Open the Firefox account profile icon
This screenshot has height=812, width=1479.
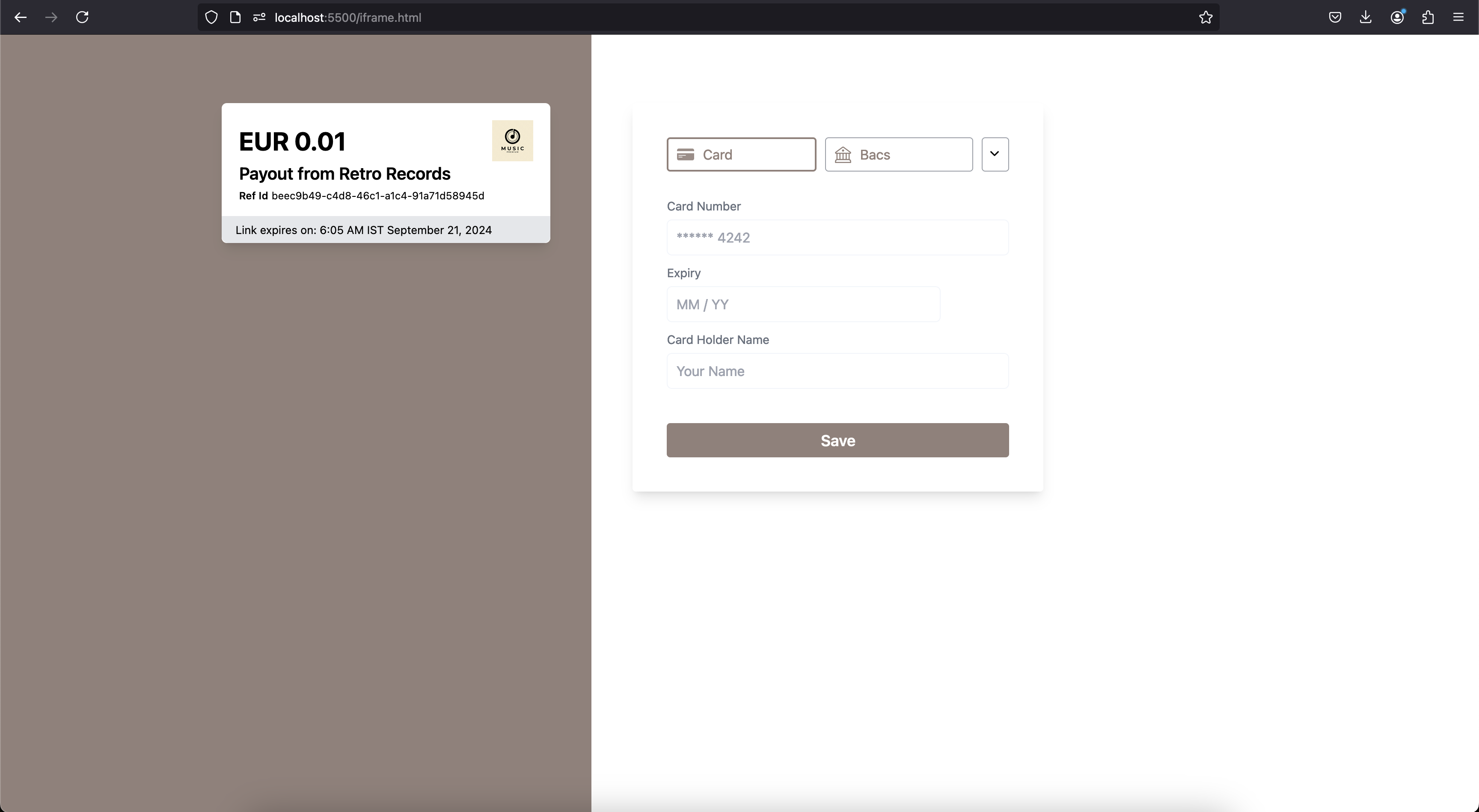coord(1397,17)
